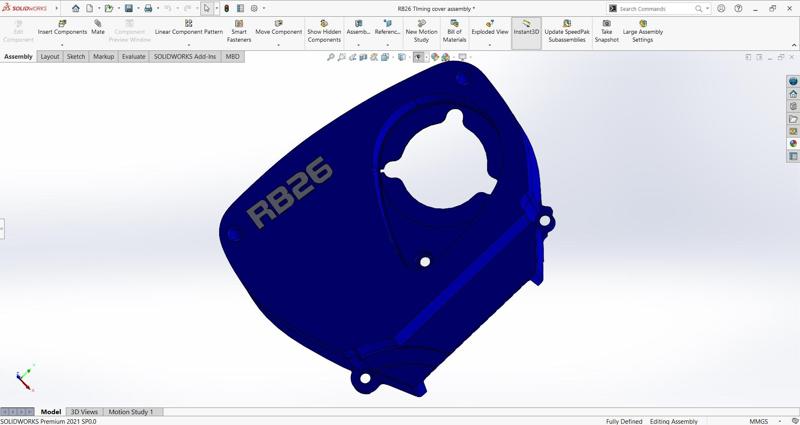
Task: Open Reference Geometry tool
Action: tap(387, 28)
